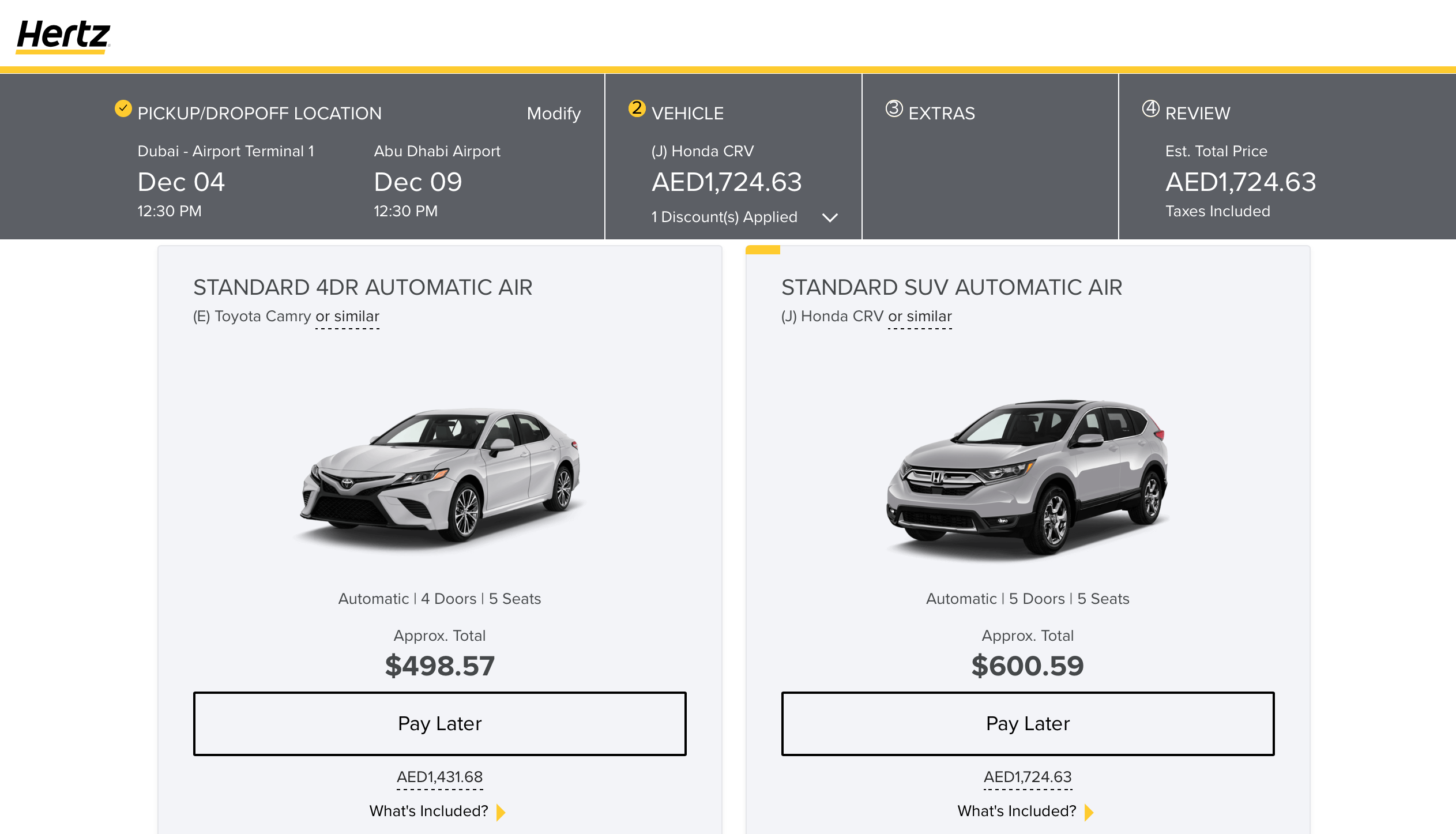
Task: Click the yellow arrow next to Camry's What's Included
Action: 501,812
